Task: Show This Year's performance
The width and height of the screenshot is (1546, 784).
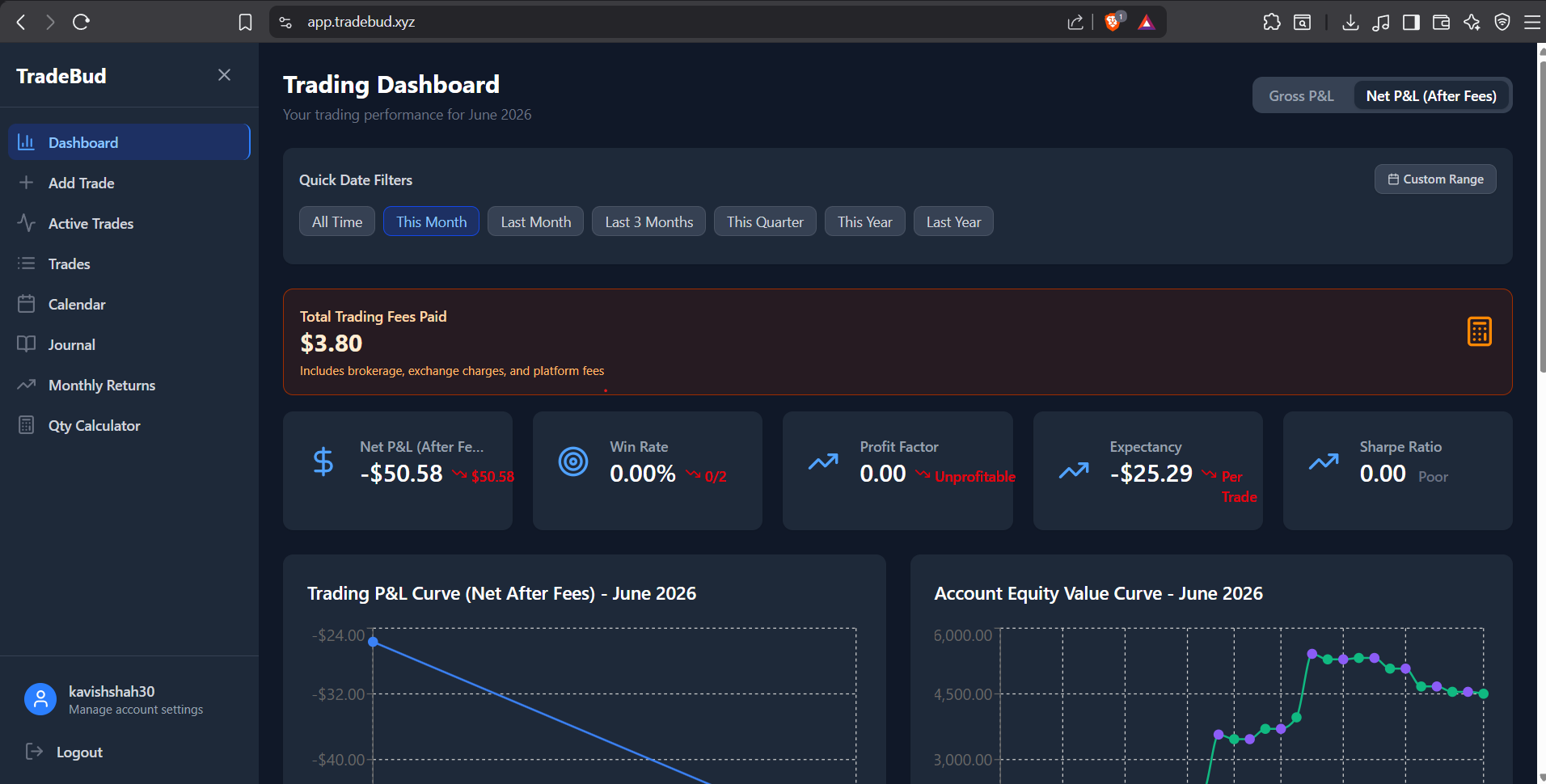Action: pyautogui.click(x=864, y=221)
